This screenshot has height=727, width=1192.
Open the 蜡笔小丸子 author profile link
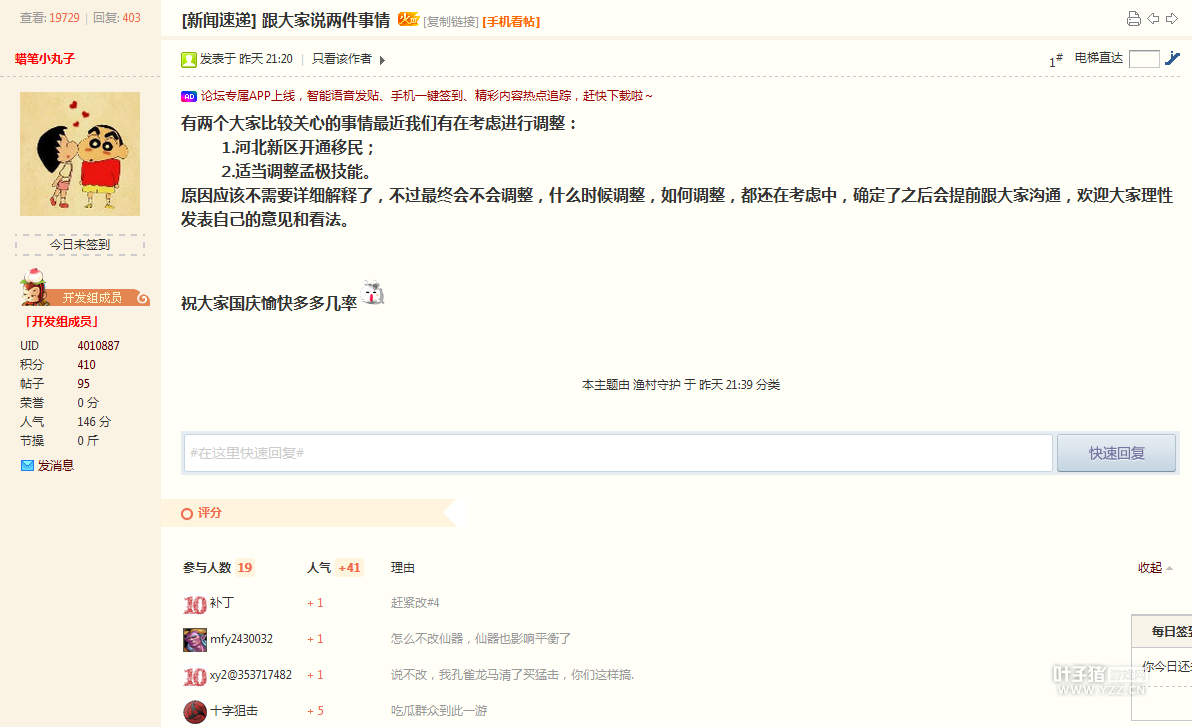[45, 59]
